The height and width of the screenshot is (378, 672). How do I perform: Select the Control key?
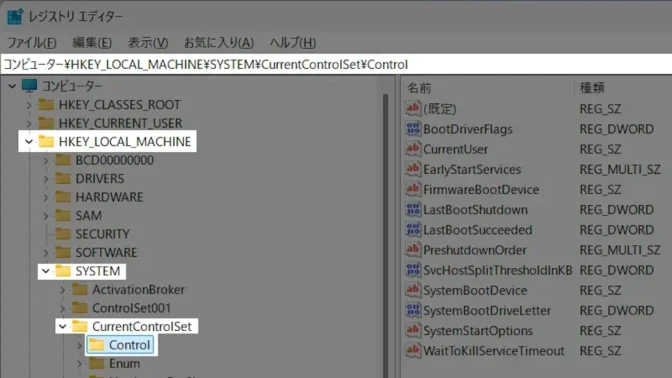click(x=129, y=345)
